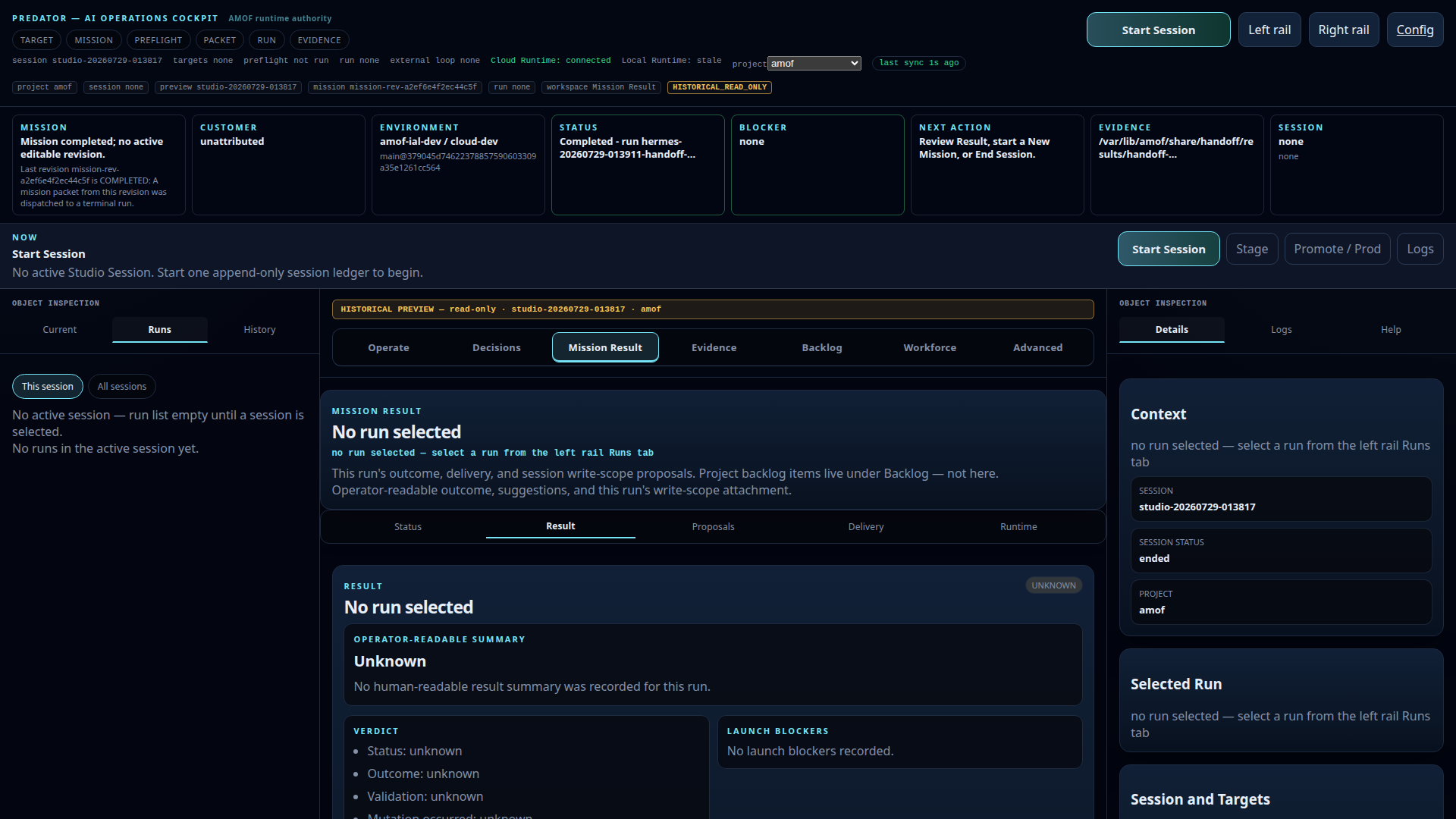
Task: Click the 'project amof' chip
Action: [x=45, y=87]
